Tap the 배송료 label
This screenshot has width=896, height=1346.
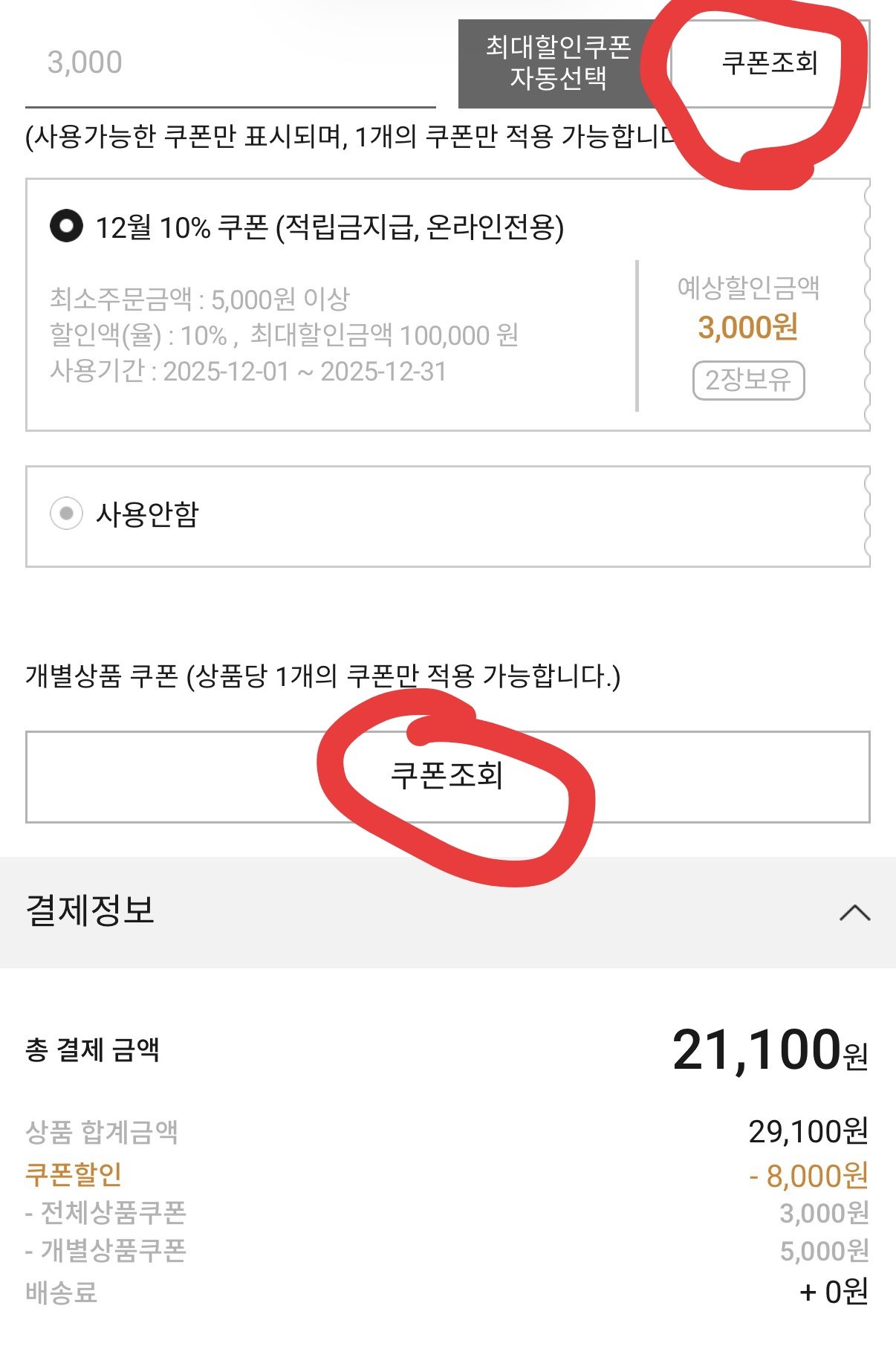(x=62, y=1292)
